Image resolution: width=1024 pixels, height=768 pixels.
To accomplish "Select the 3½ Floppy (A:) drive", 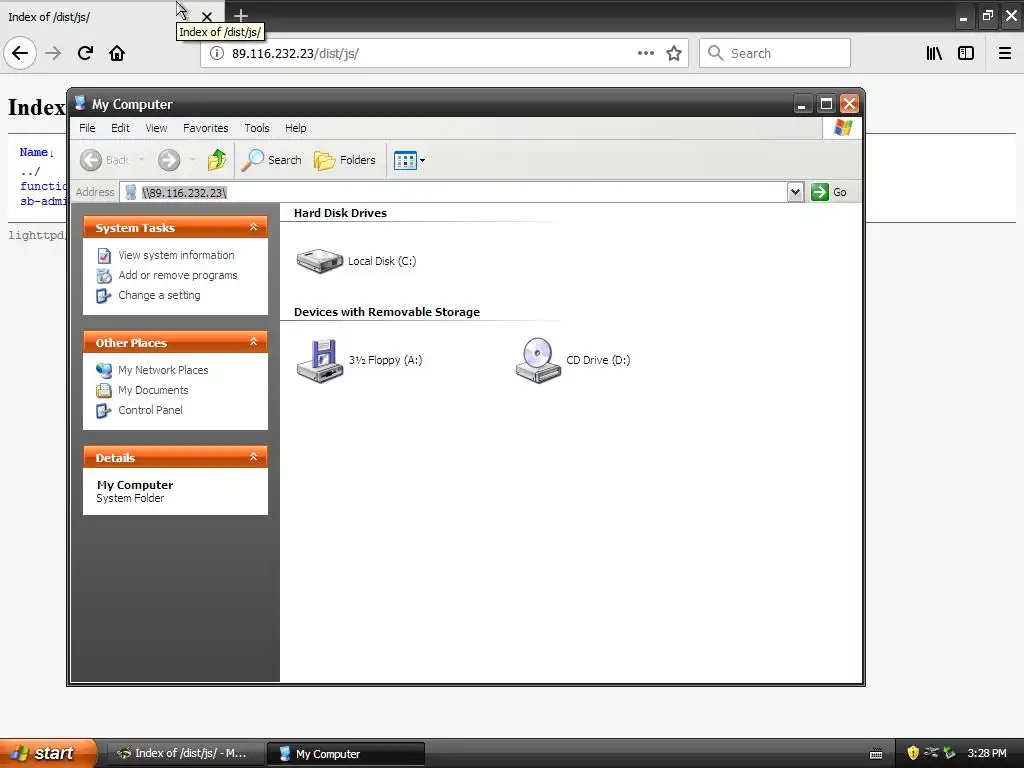I will (359, 360).
